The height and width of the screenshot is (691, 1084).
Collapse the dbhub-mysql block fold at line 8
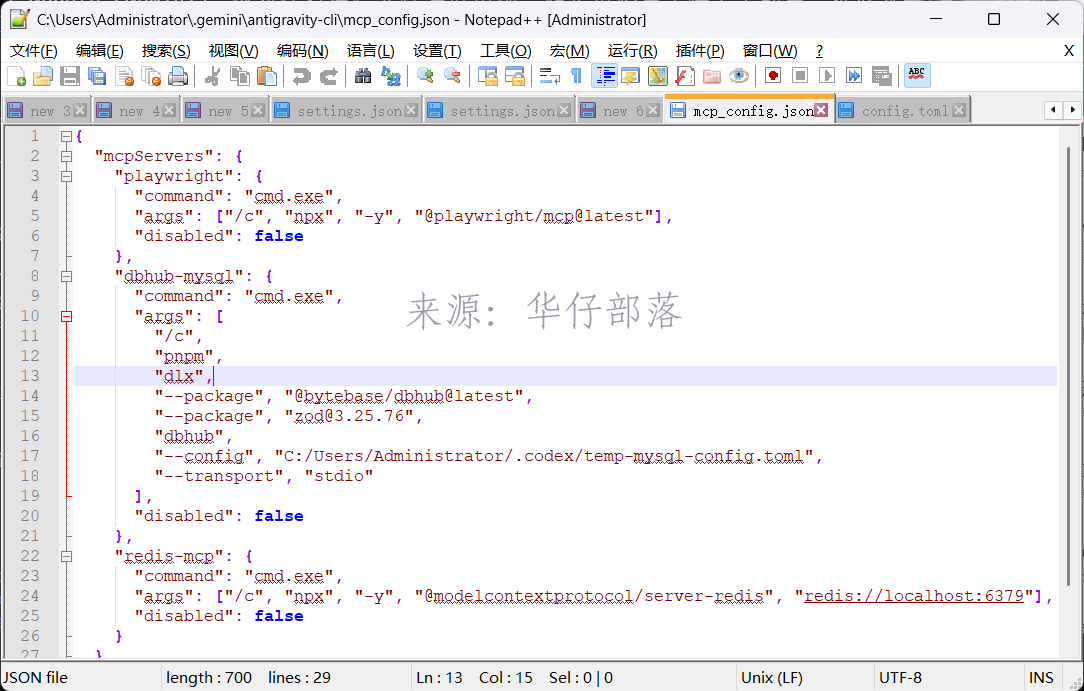click(66, 276)
